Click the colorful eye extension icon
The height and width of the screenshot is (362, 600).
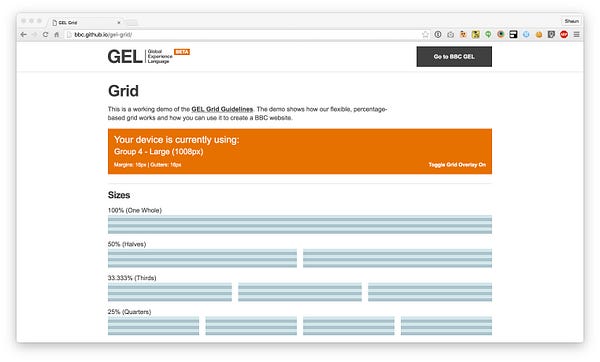click(501, 34)
